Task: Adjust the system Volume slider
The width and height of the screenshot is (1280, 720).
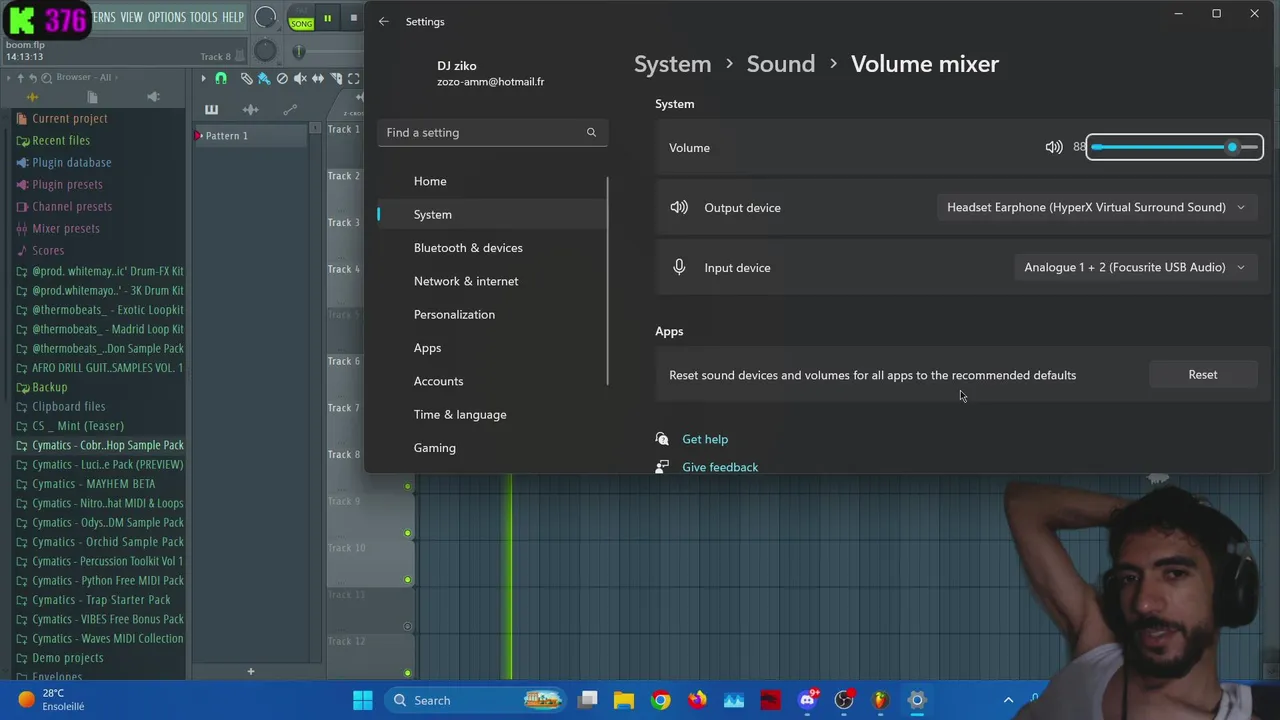Action: pyautogui.click(x=1174, y=147)
